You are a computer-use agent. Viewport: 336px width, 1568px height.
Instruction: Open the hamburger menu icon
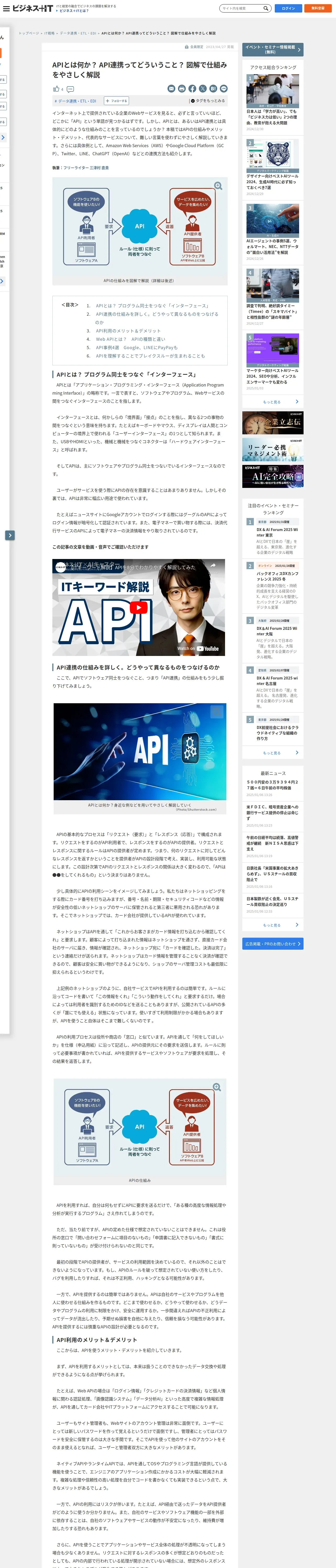click(x=6, y=9)
